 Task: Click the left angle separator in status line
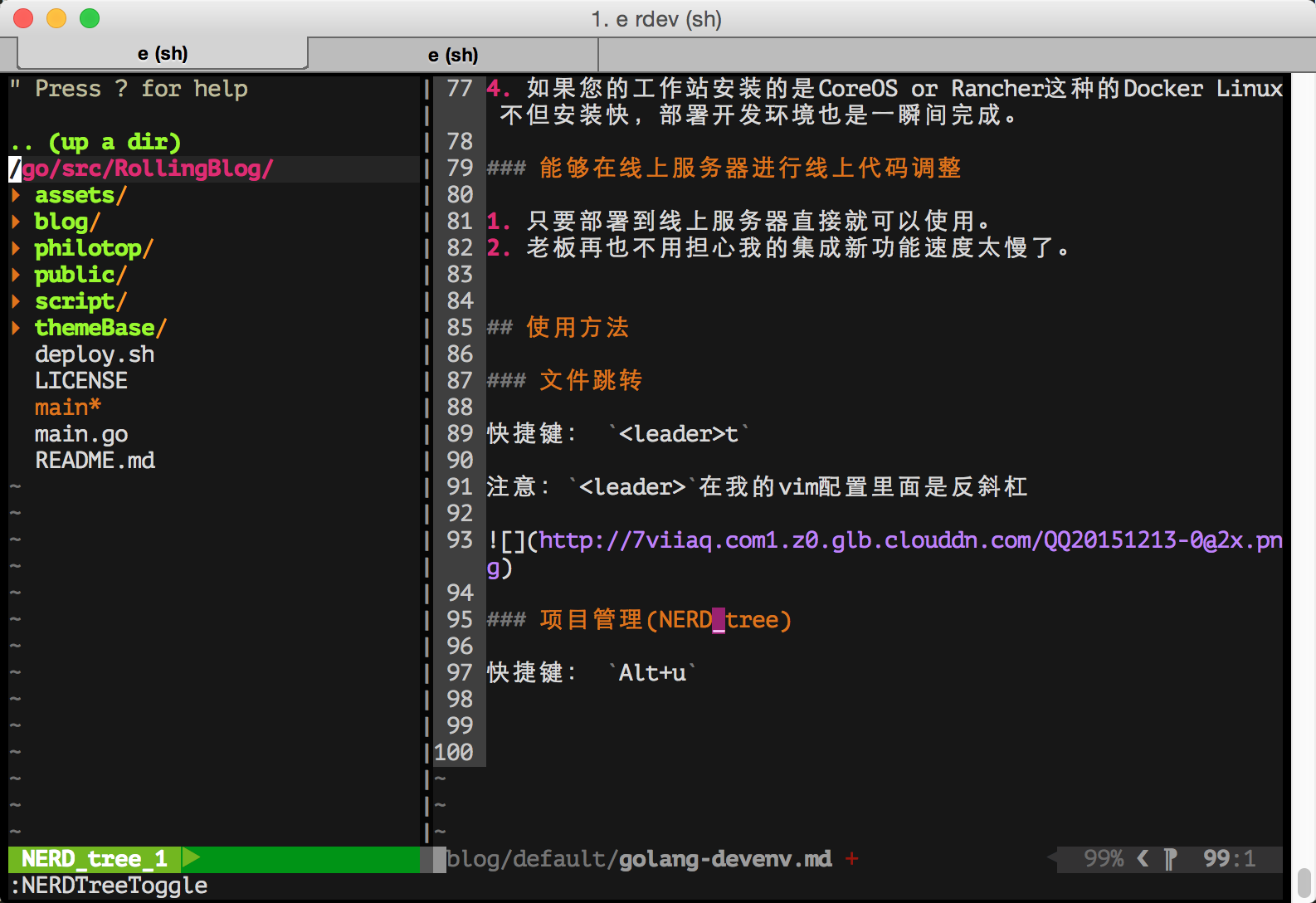(1143, 859)
